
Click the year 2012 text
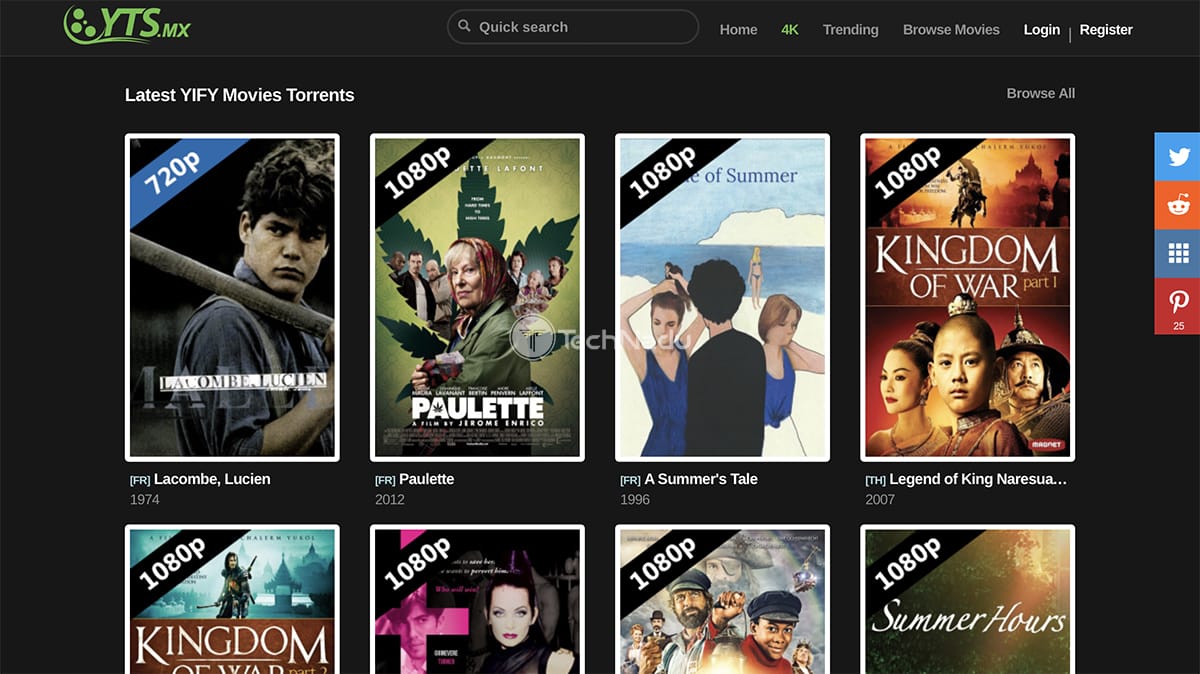tap(390, 499)
